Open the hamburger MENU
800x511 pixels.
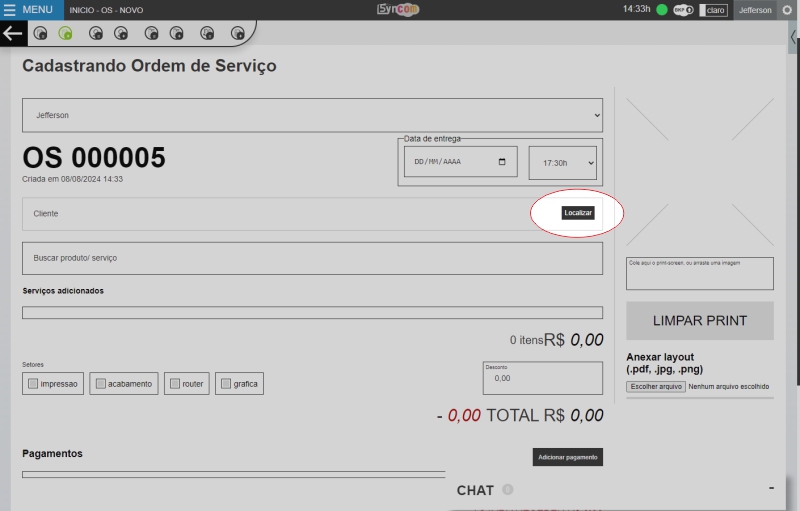29,9
